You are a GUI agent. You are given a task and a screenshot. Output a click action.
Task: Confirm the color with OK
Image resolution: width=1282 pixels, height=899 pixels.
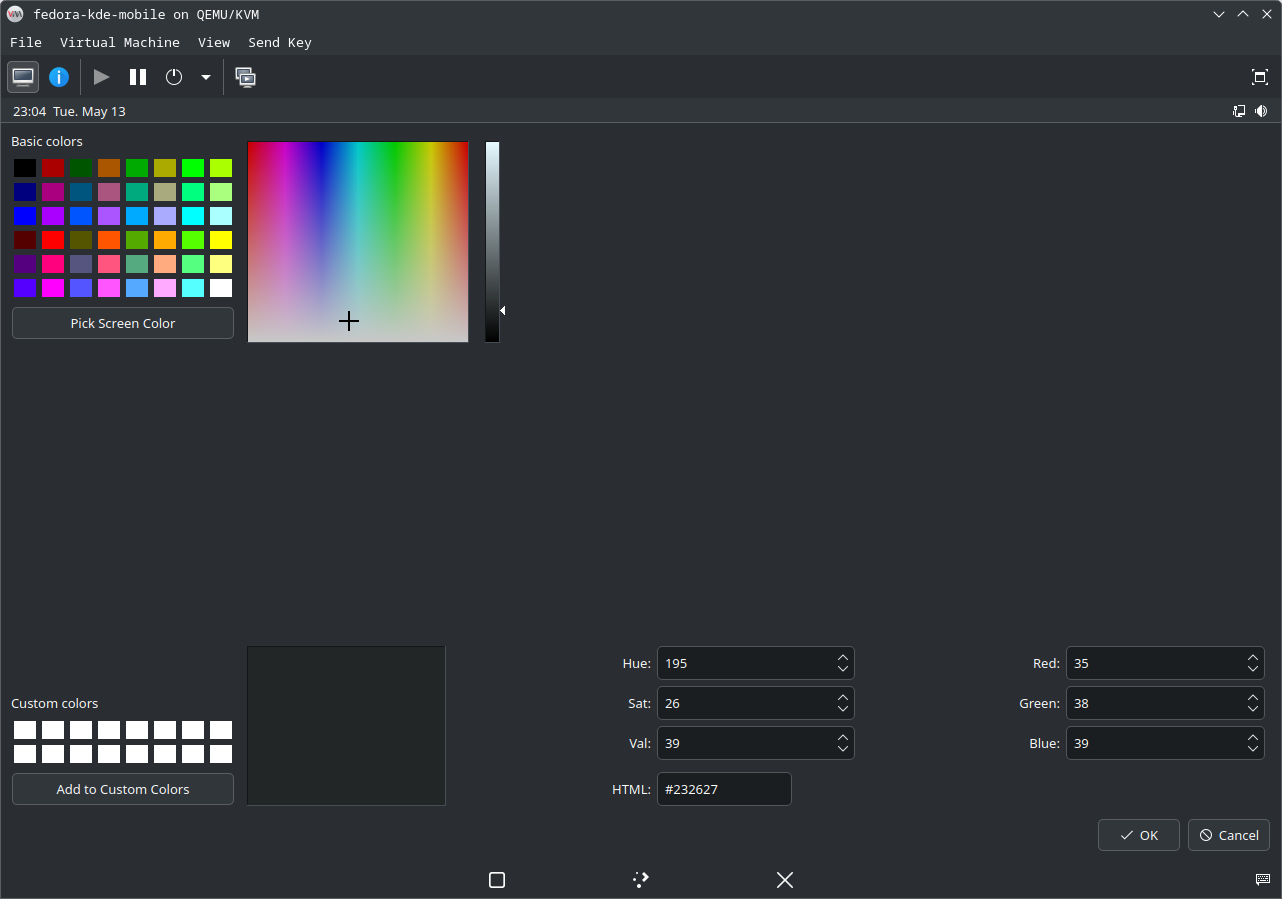1139,835
